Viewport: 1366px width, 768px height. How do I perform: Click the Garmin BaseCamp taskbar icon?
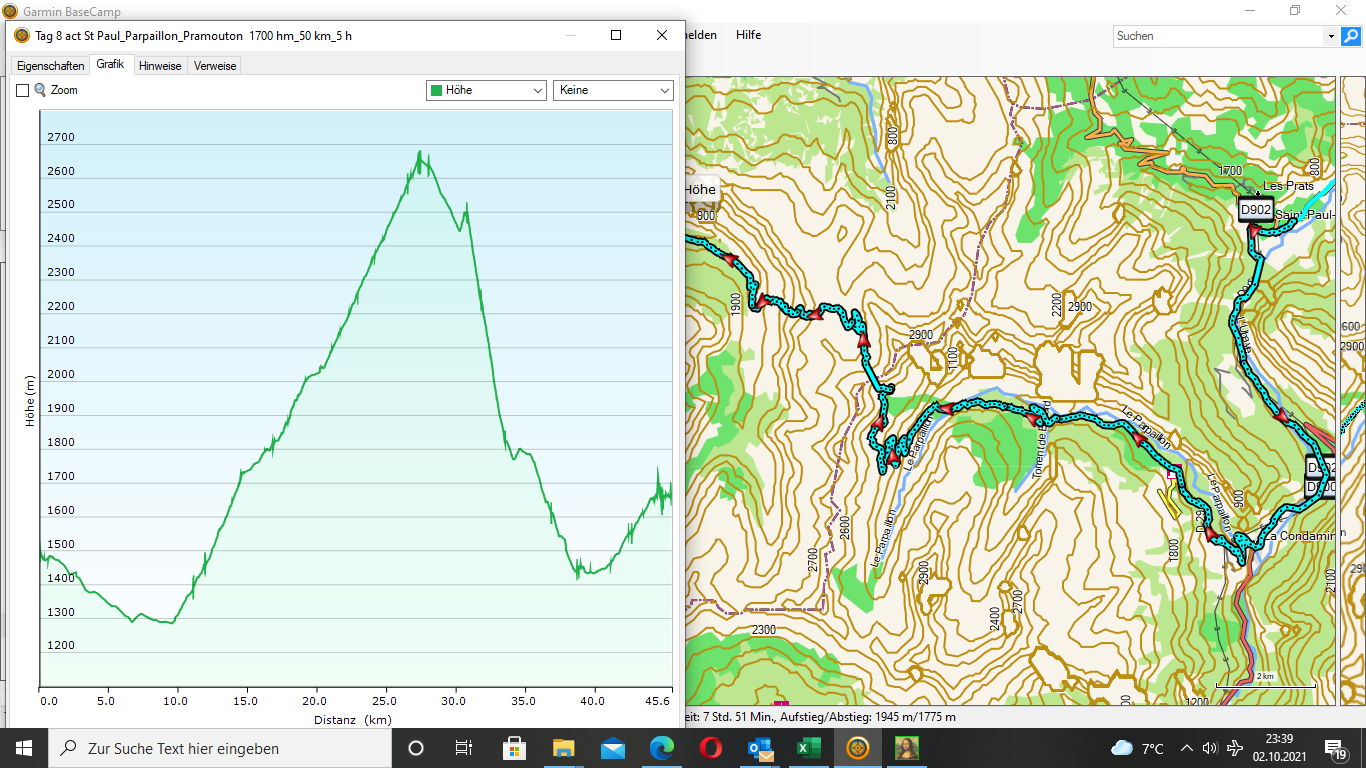click(858, 748)
